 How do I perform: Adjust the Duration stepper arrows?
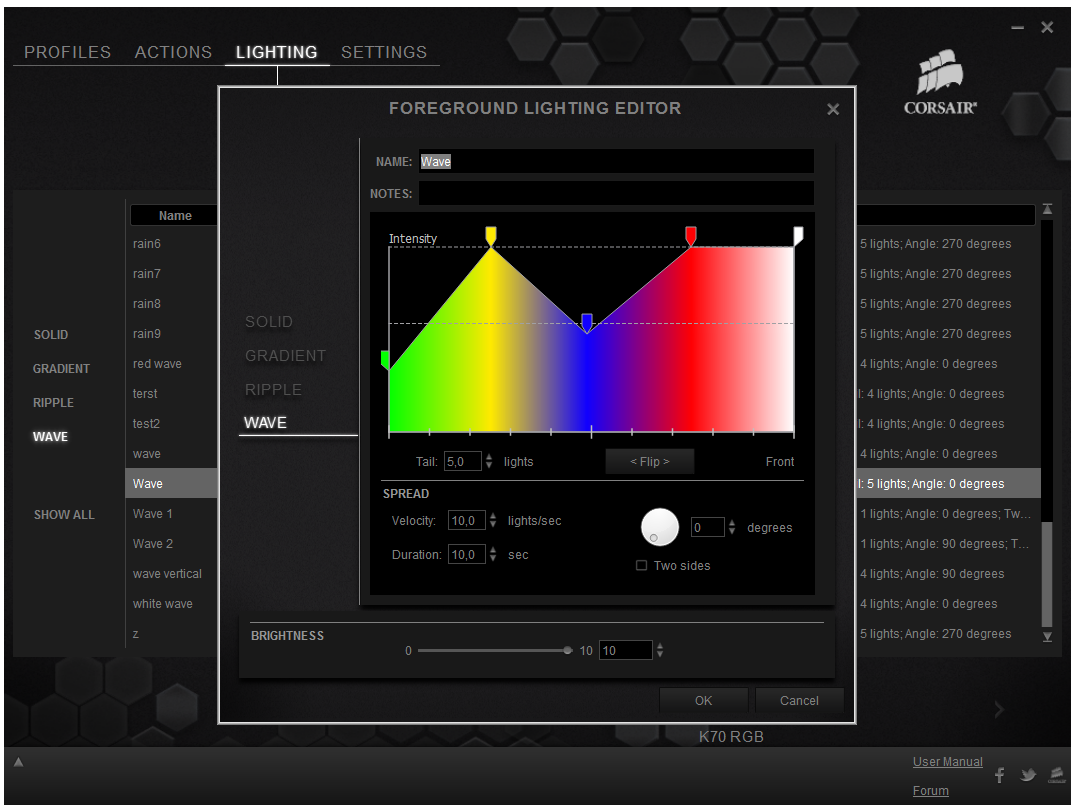pyautogui.click(x=493, y=555)
